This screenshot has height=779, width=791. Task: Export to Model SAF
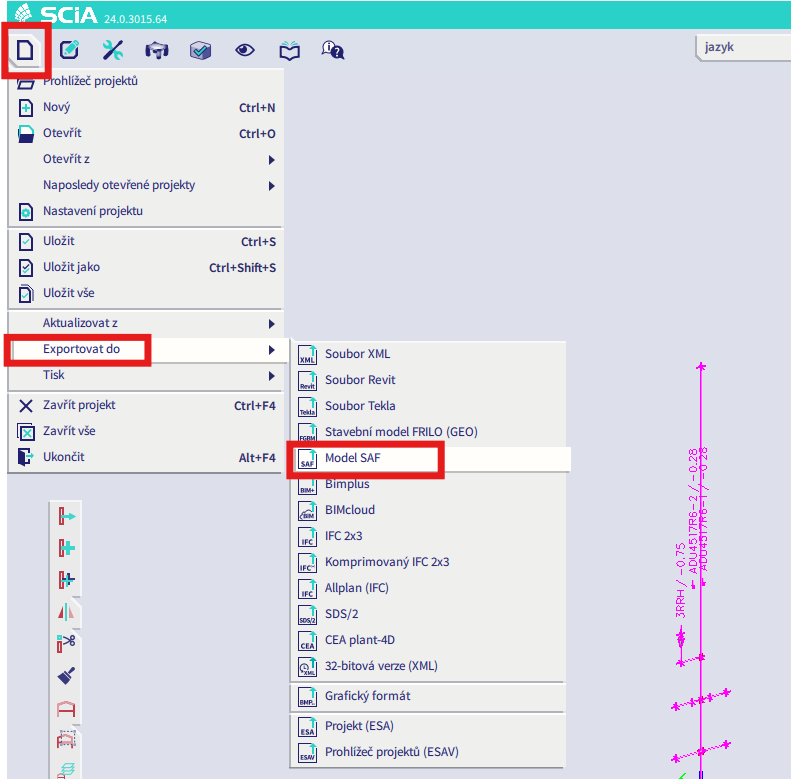pyautogui.click(x=429, y=458)
